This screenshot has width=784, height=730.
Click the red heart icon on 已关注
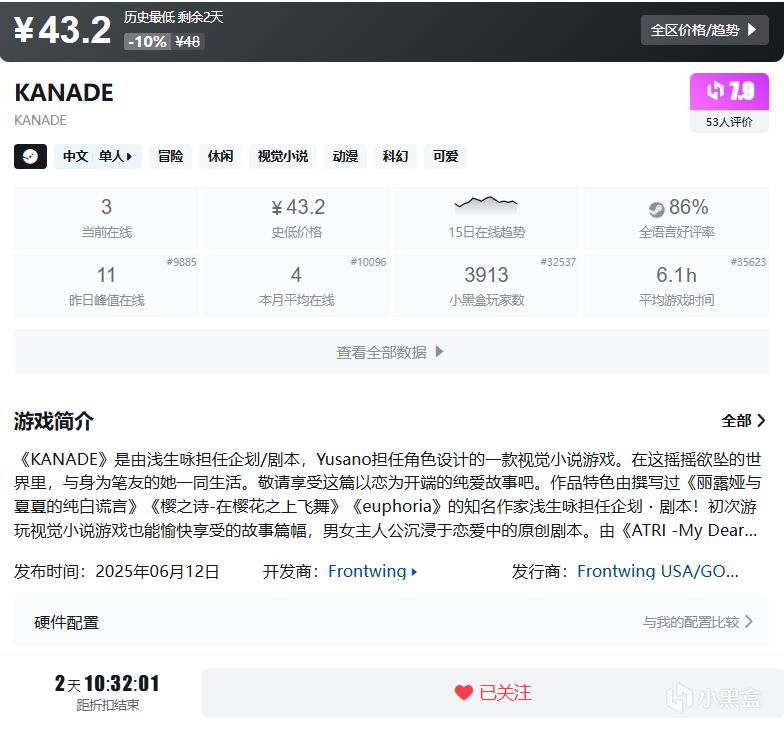coord(464,692)
